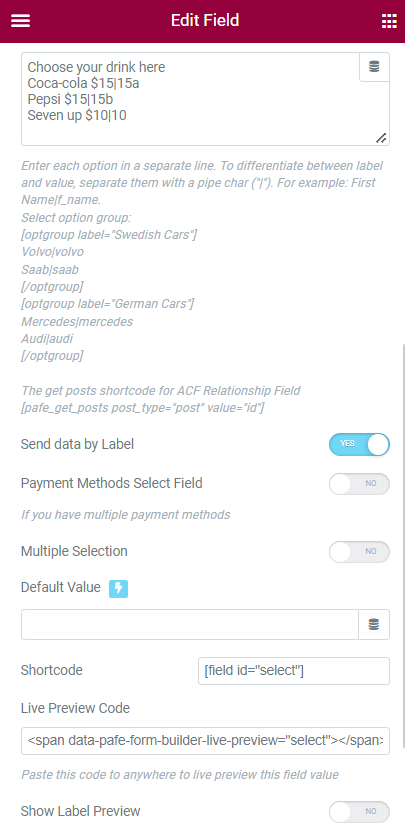Click the panel's vertical scrollbar
The image size is (405, 836).
point(403,586)
